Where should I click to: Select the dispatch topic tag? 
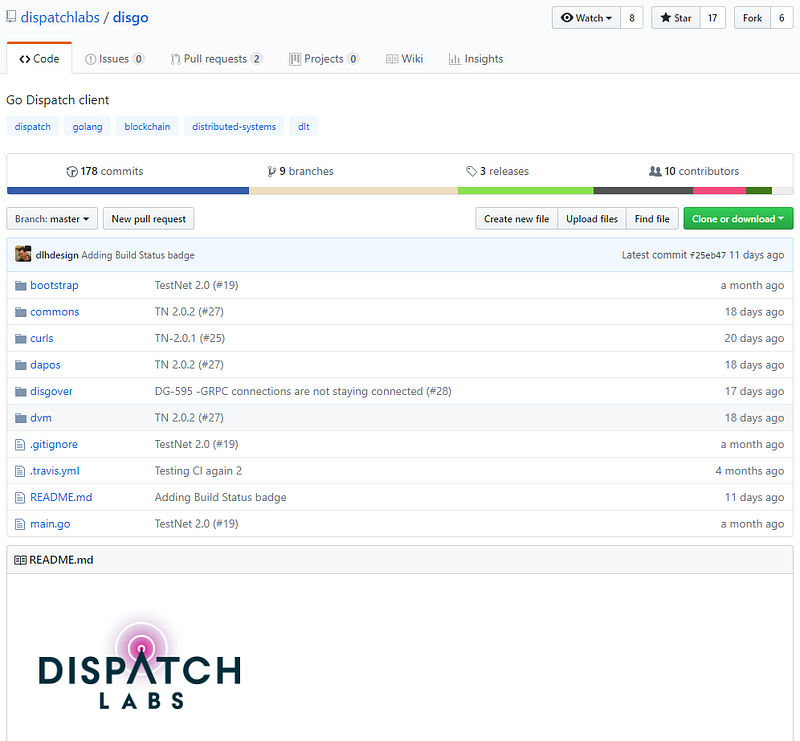click(33, 126)
